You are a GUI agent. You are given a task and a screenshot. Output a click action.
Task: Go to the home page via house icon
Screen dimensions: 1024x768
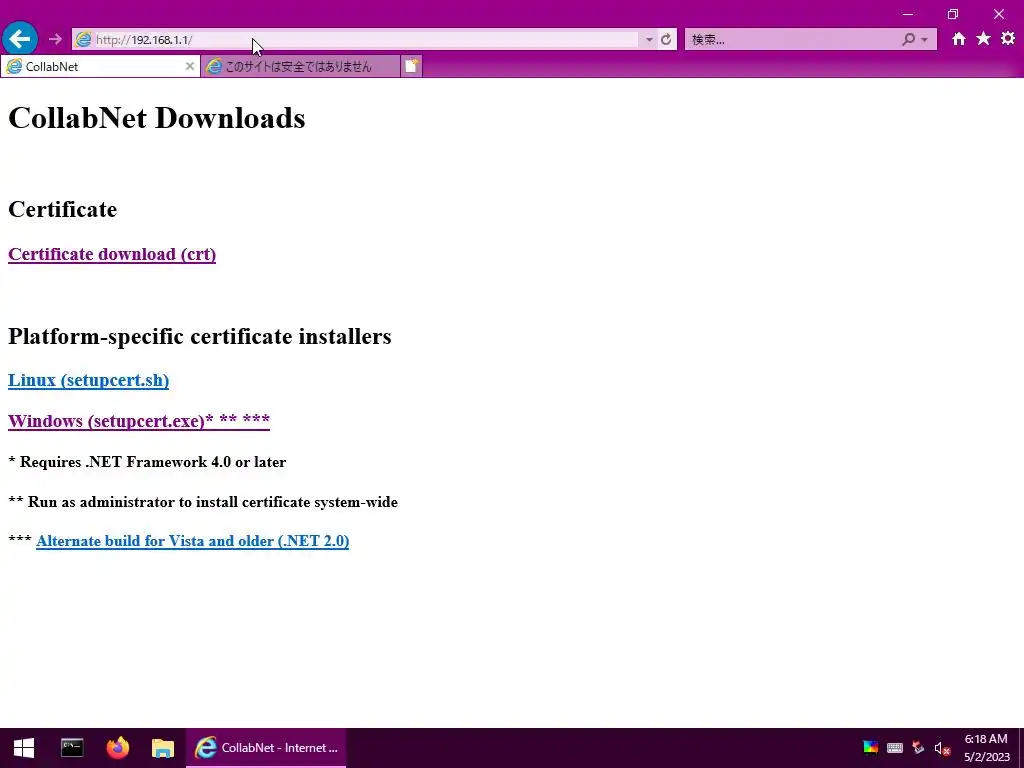(x=959, y=39)
